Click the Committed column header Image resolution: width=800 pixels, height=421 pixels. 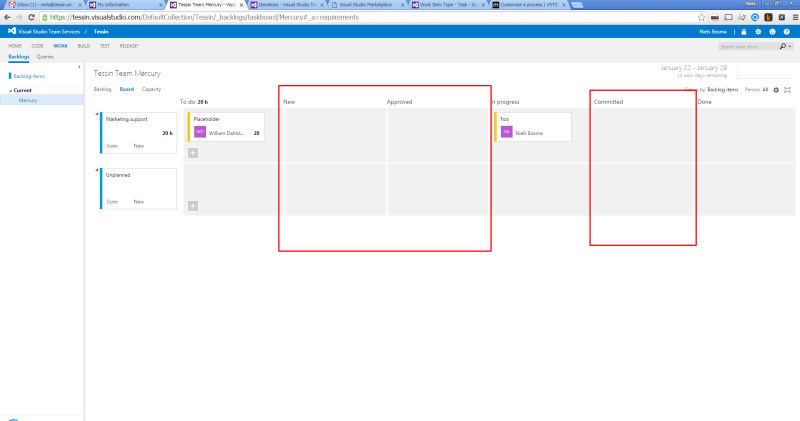[x=608, y=102]
